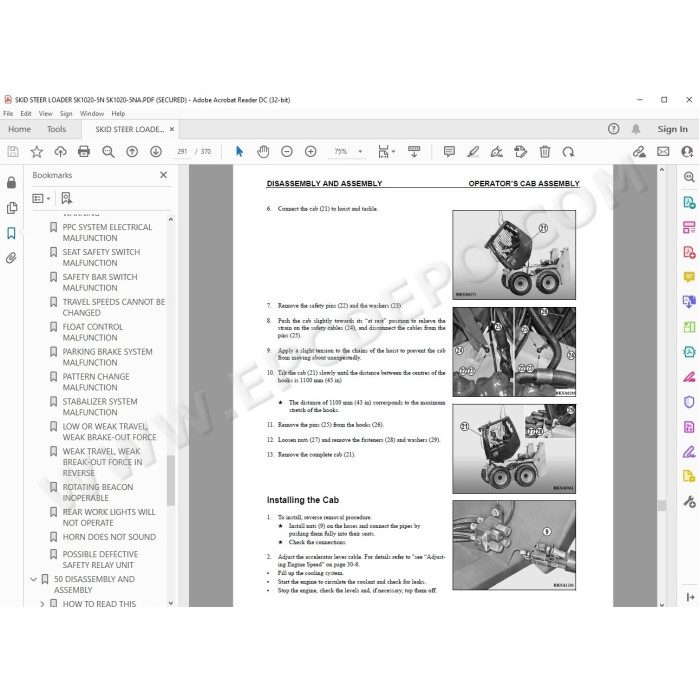Click the Protect shield tool icon

(689, 402)
